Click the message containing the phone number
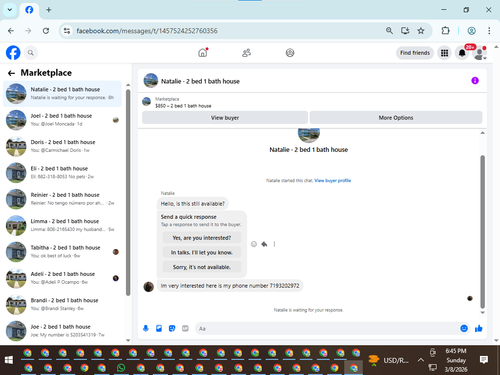This screenshot has width=500, height=375. [230, 286]
